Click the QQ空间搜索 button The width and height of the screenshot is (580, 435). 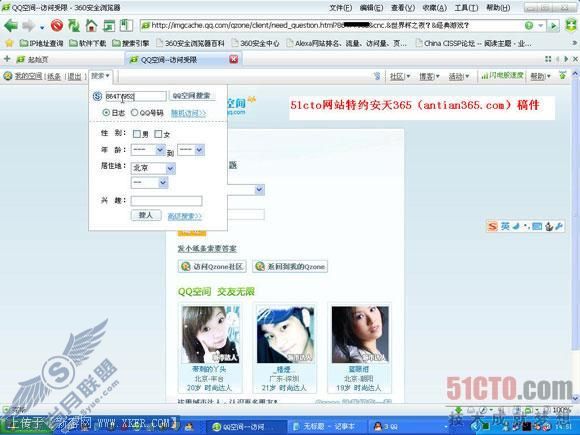click(x=192, y=96)
